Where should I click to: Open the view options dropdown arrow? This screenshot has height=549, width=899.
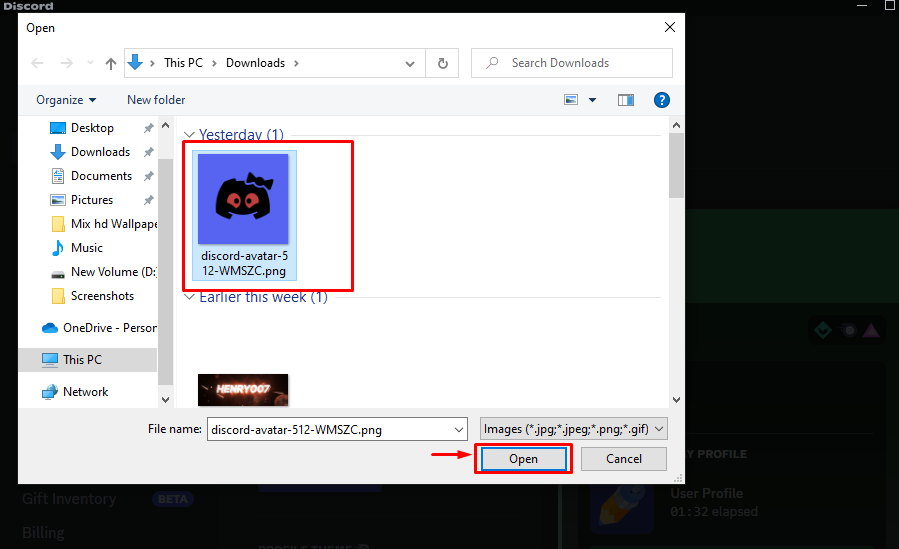(x=592, y=100)
